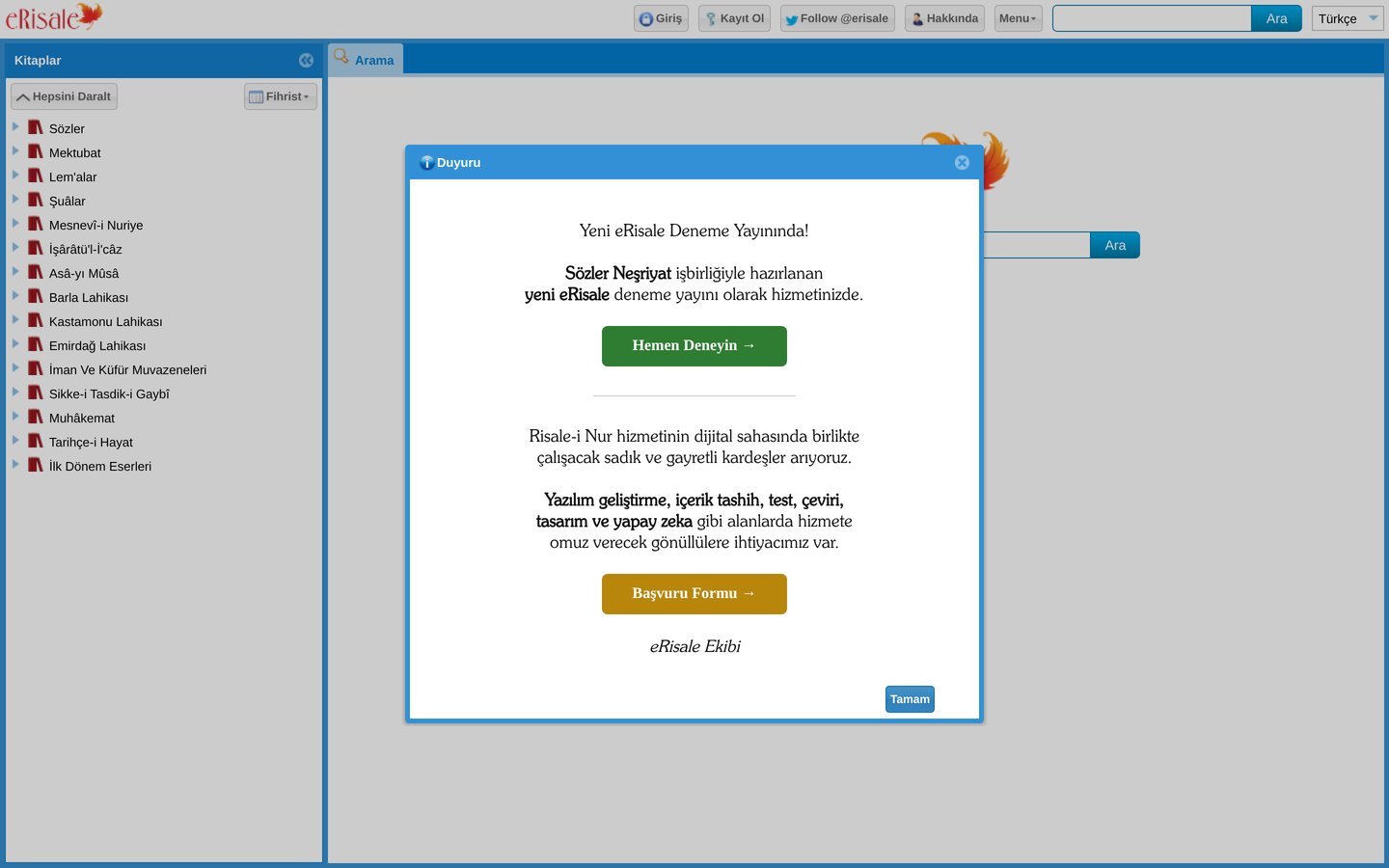Open the Fihrist dropdown
The height and width of the screenshot is (868, 1389).
coord(281,96)
